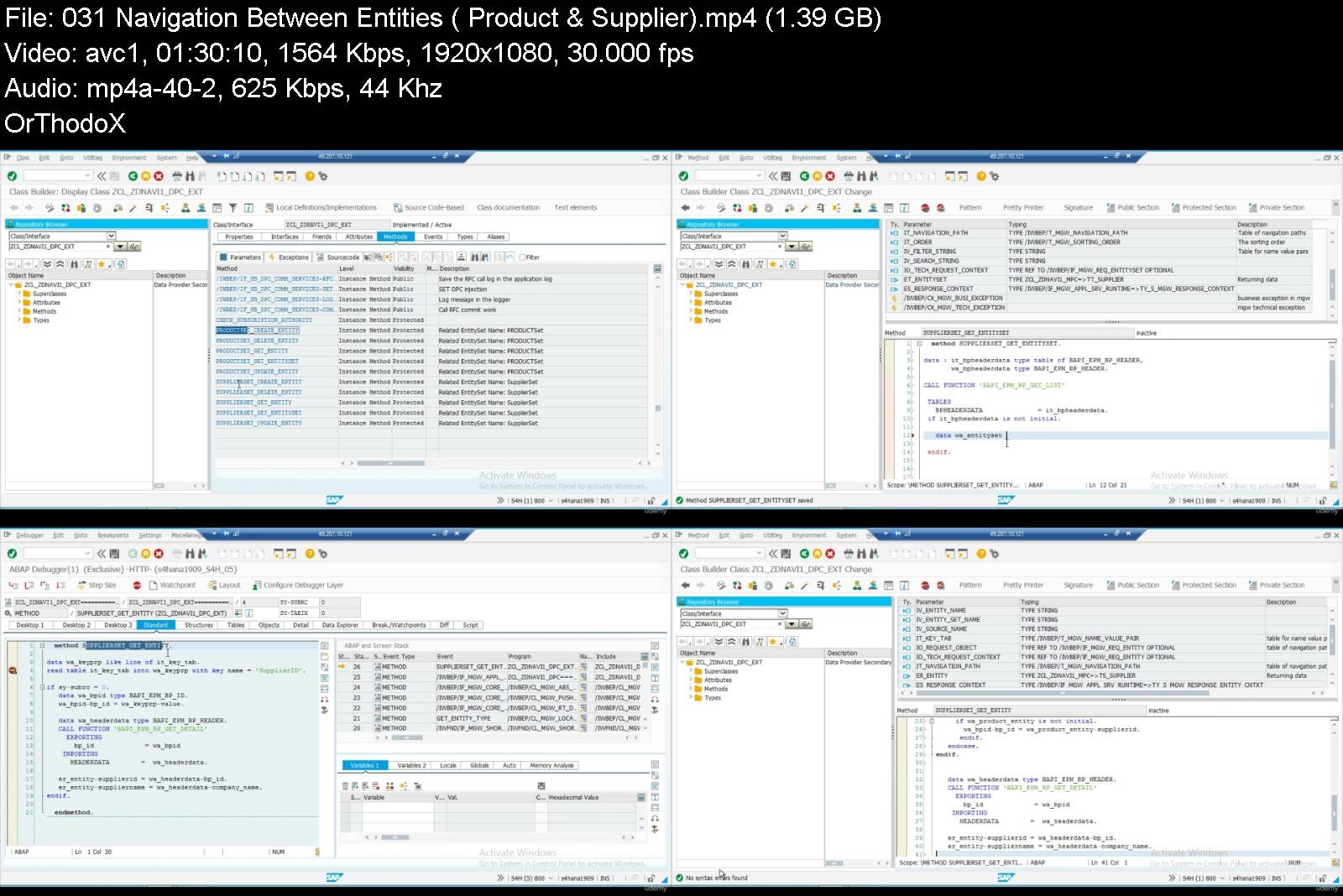
Task: Click Continue icon in ABAP Debugger toolbar
Action: point(60,586)
